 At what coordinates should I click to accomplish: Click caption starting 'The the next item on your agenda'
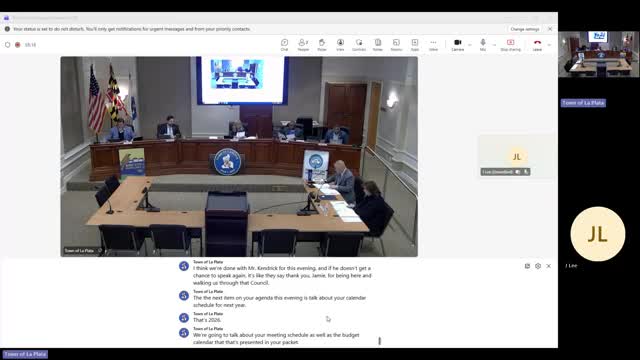coord(280,301)
